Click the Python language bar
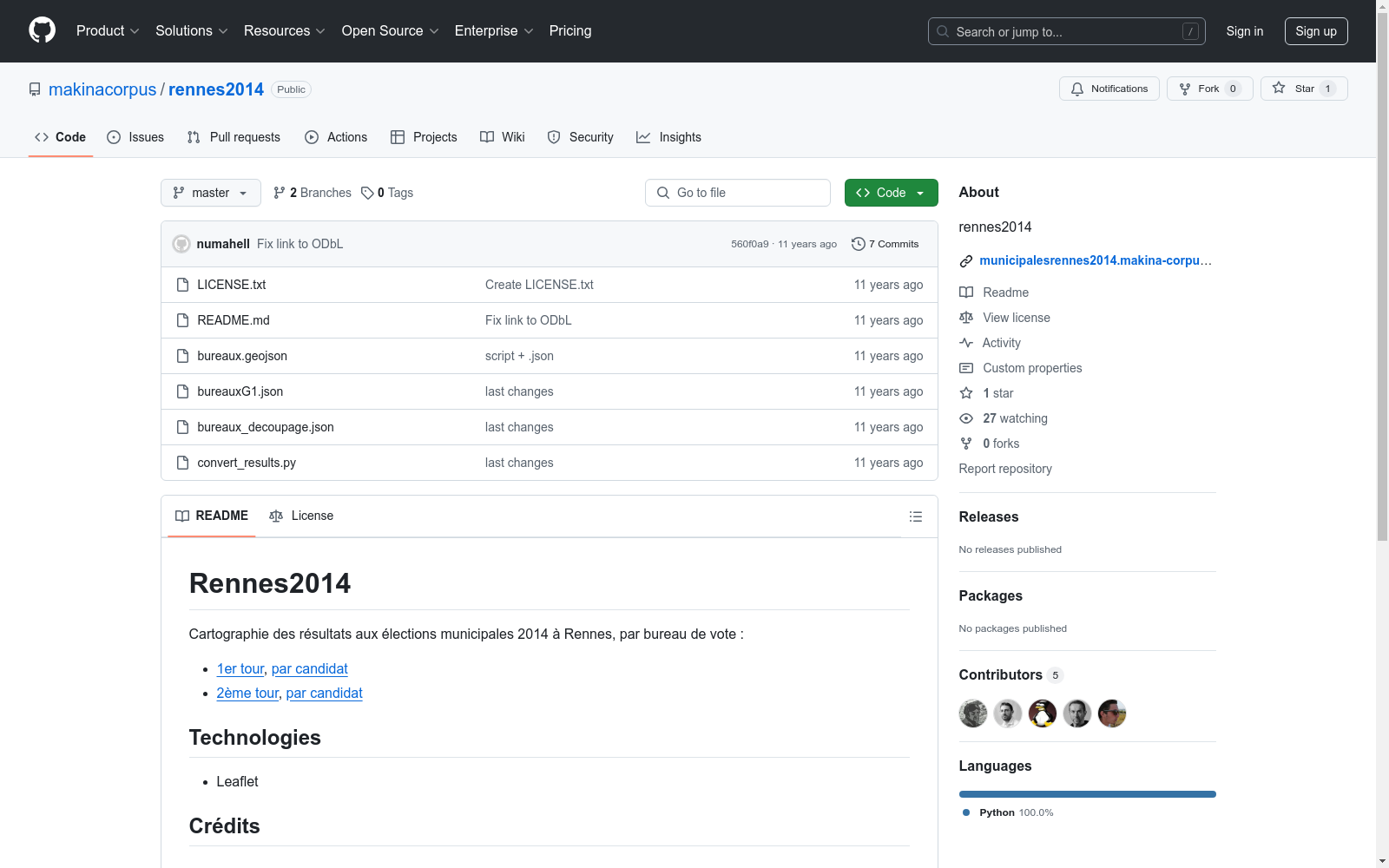 [x=1087, y=794]
